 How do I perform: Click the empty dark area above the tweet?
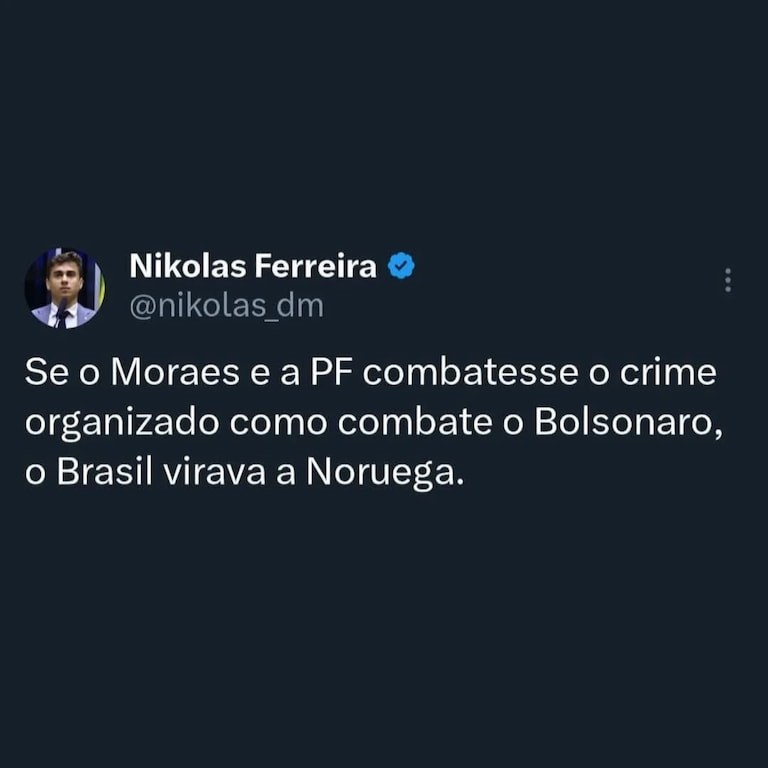pyautogui.click(x=384, y=120)
